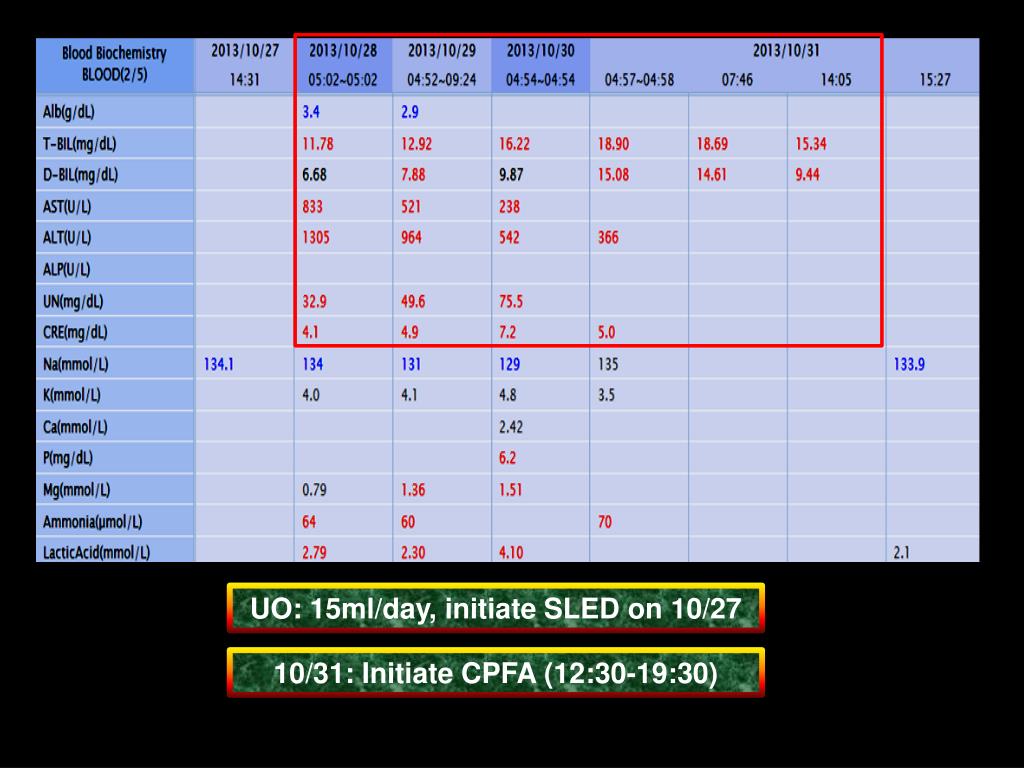This screenshot has height=768, width=1024.
Task: Click the lactic acid value 2.1
Action: coord(901,552)
